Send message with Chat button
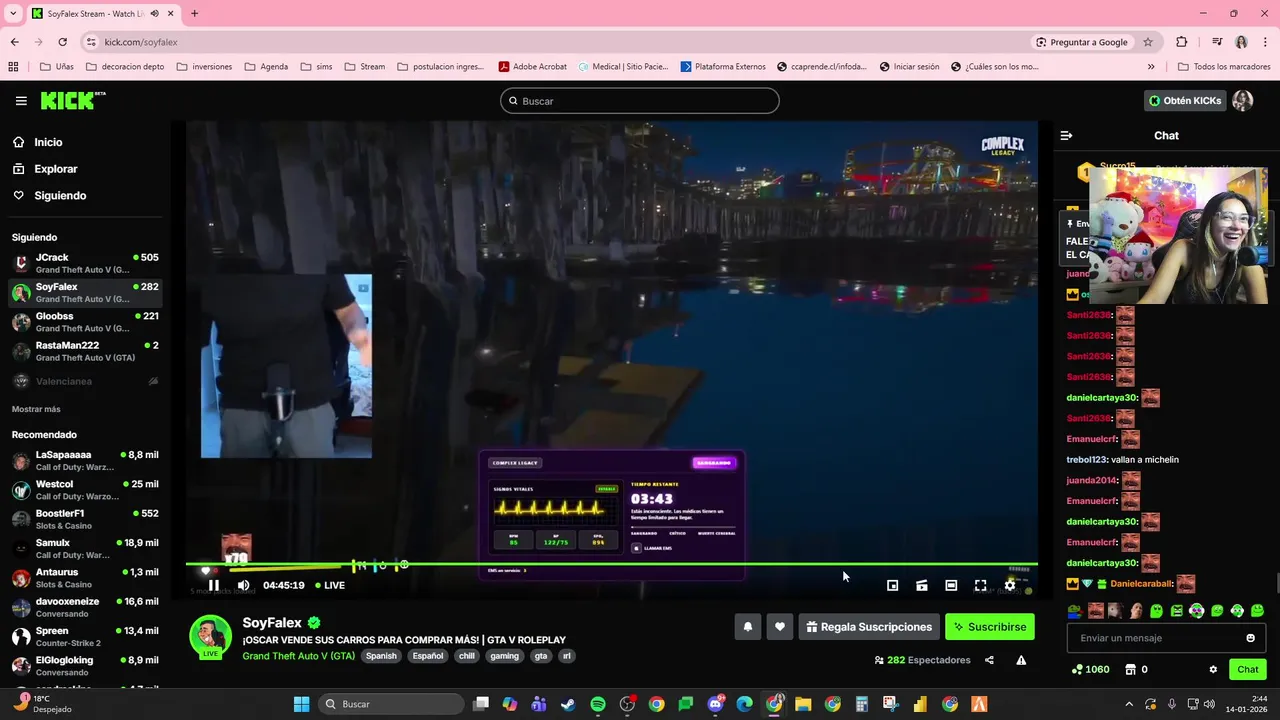This screenshot has height=720, width=1280. coord(1248,670)
